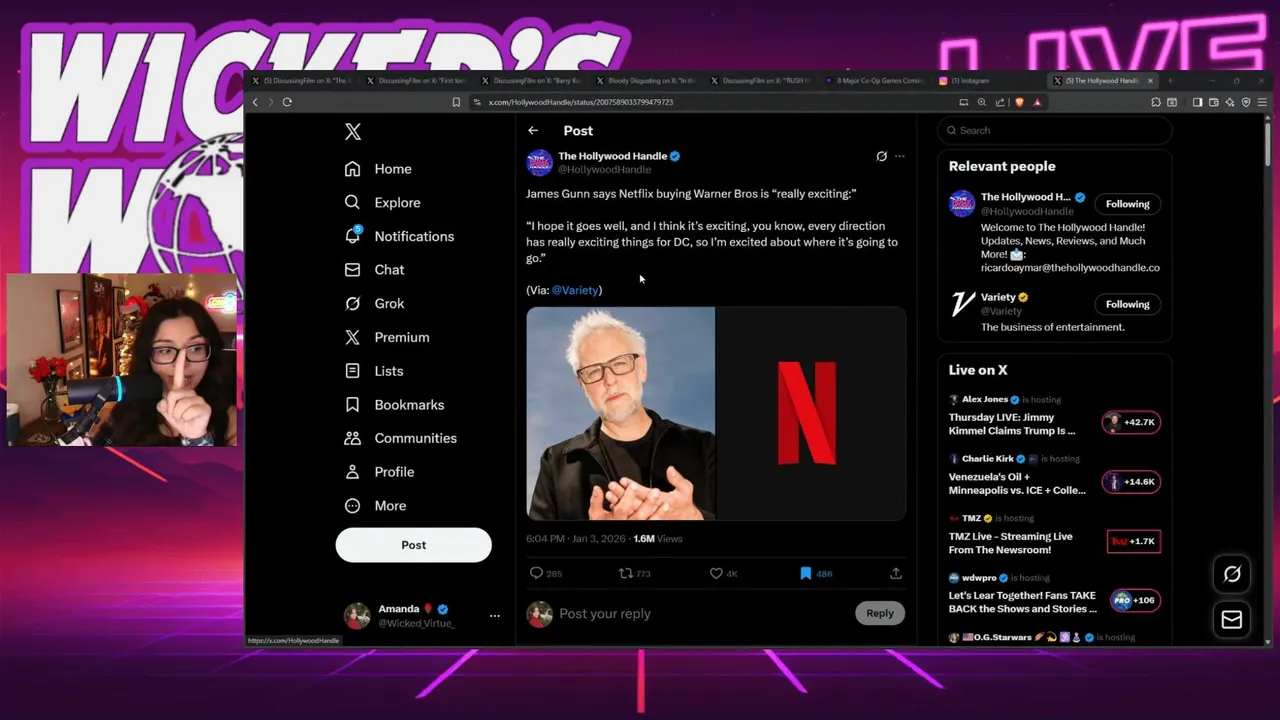Click the Search input field

pyautogui.click(x=1055, y=130)
